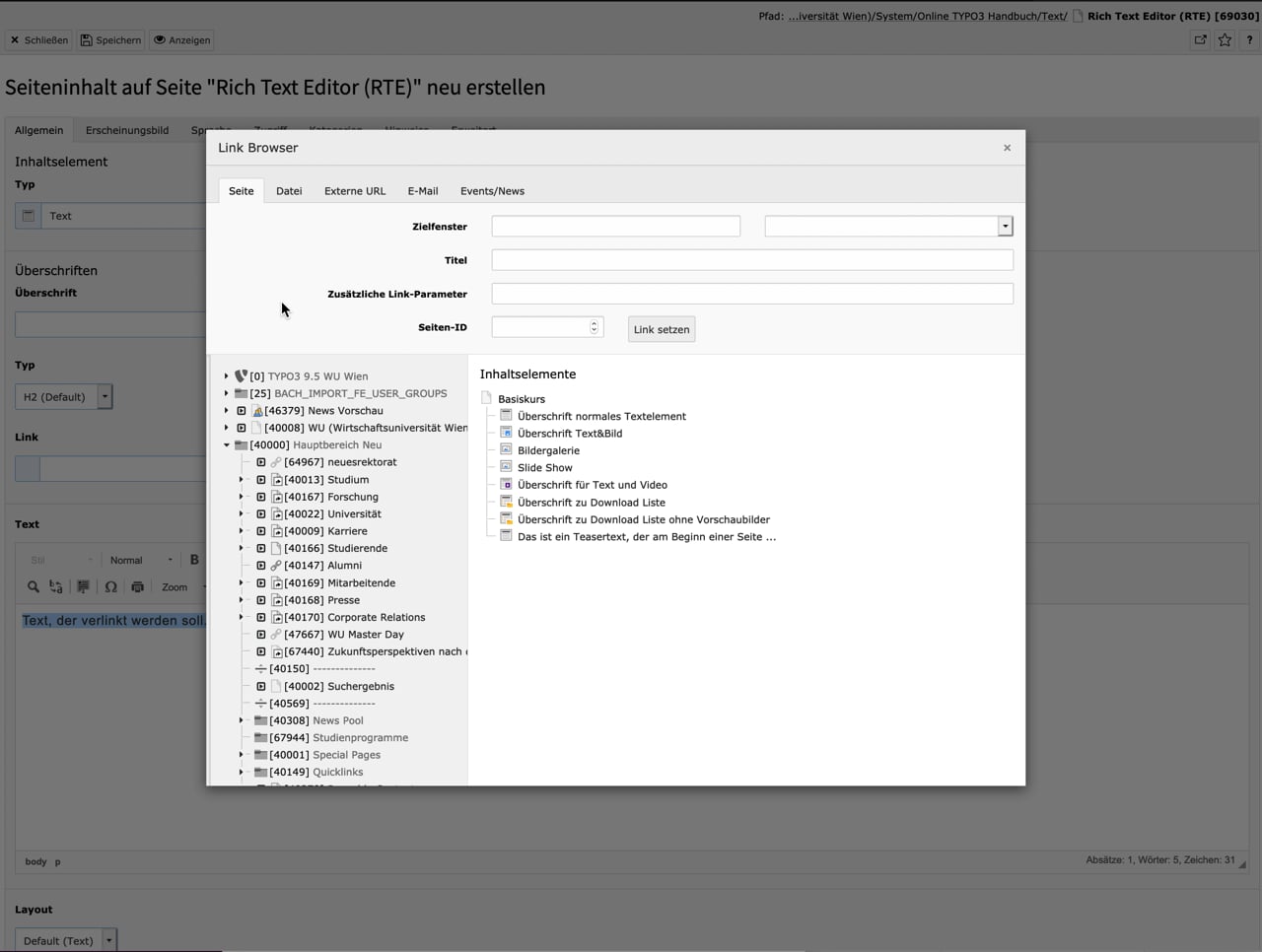Click the icon beside Slide Show
This screenshot has height=952, width=1262.
pos(506,467)
